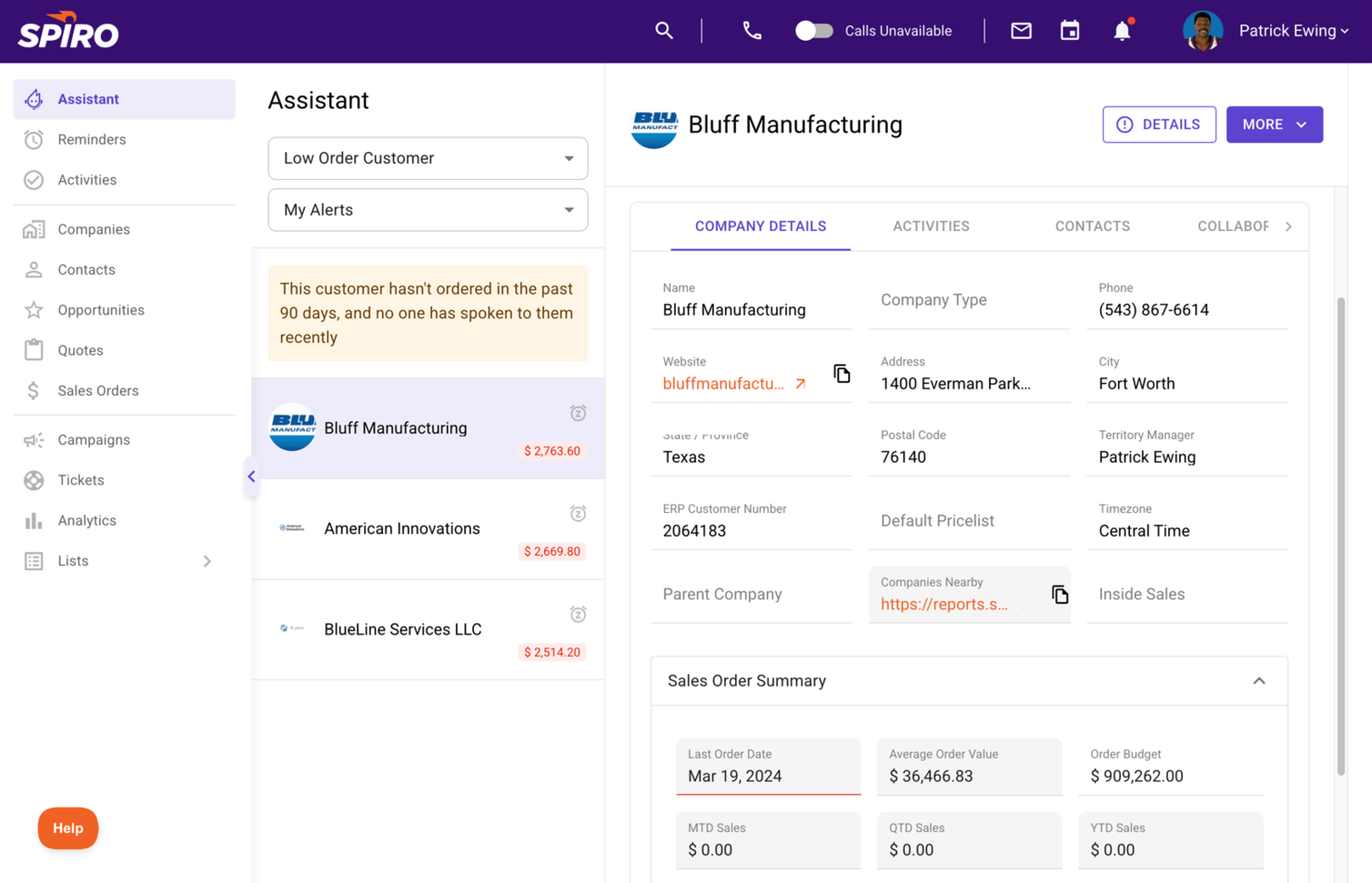Select Bluff Manufacturing in the alert list
1372x883 pixels.
click(427, 429)
